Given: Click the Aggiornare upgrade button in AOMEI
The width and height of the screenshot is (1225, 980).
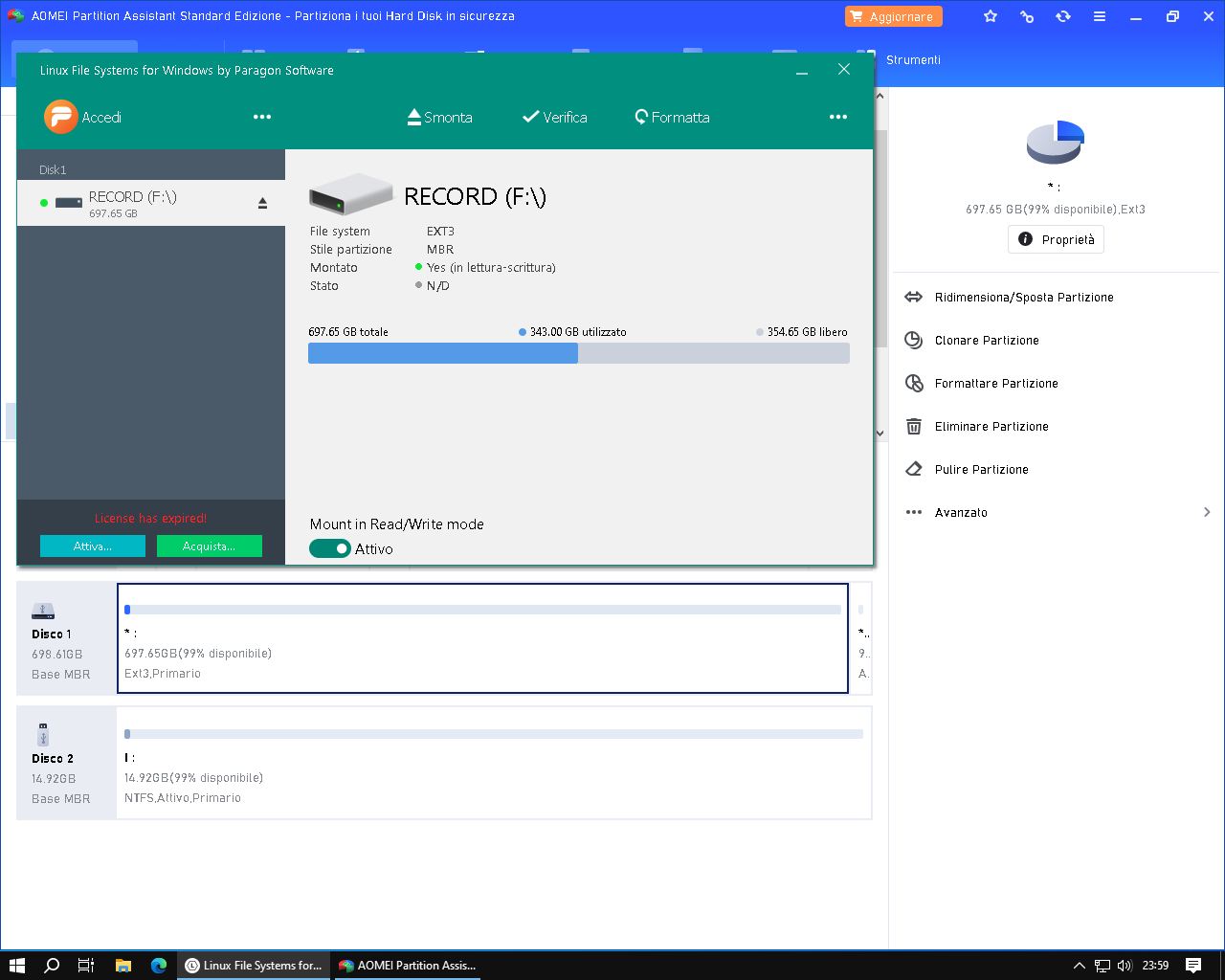Looking at the screenshot, I should (893, 16).
